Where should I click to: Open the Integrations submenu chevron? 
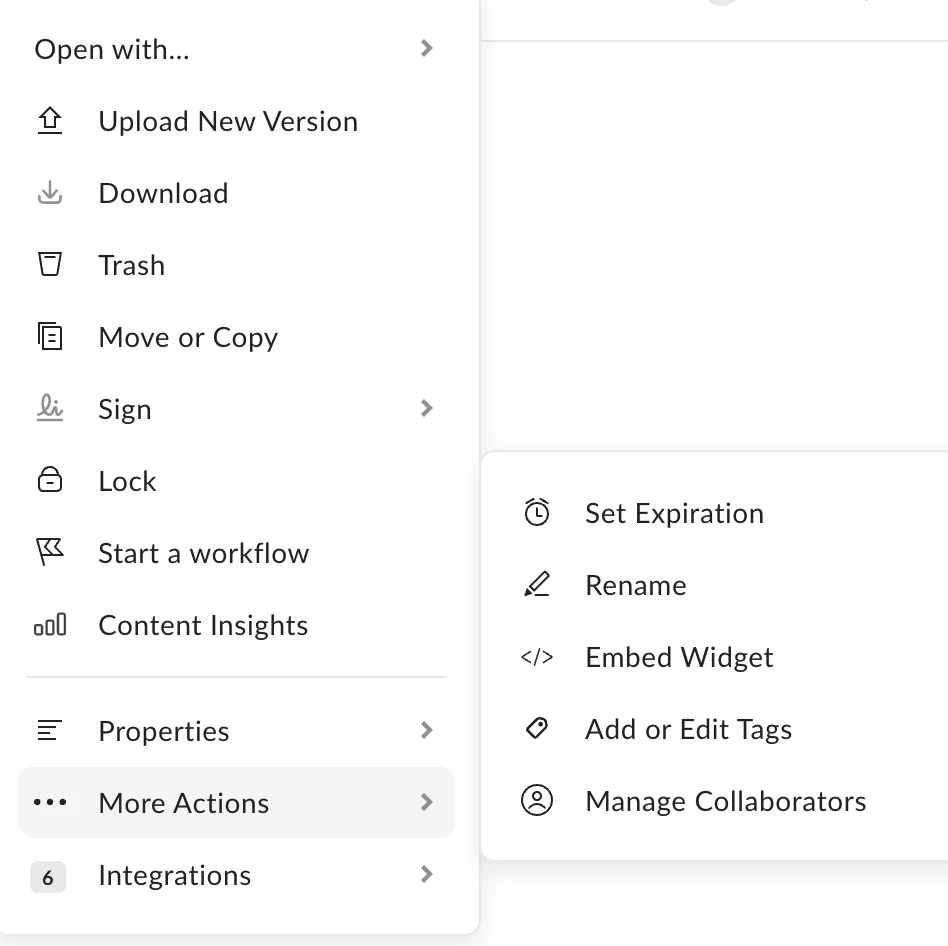427,875
